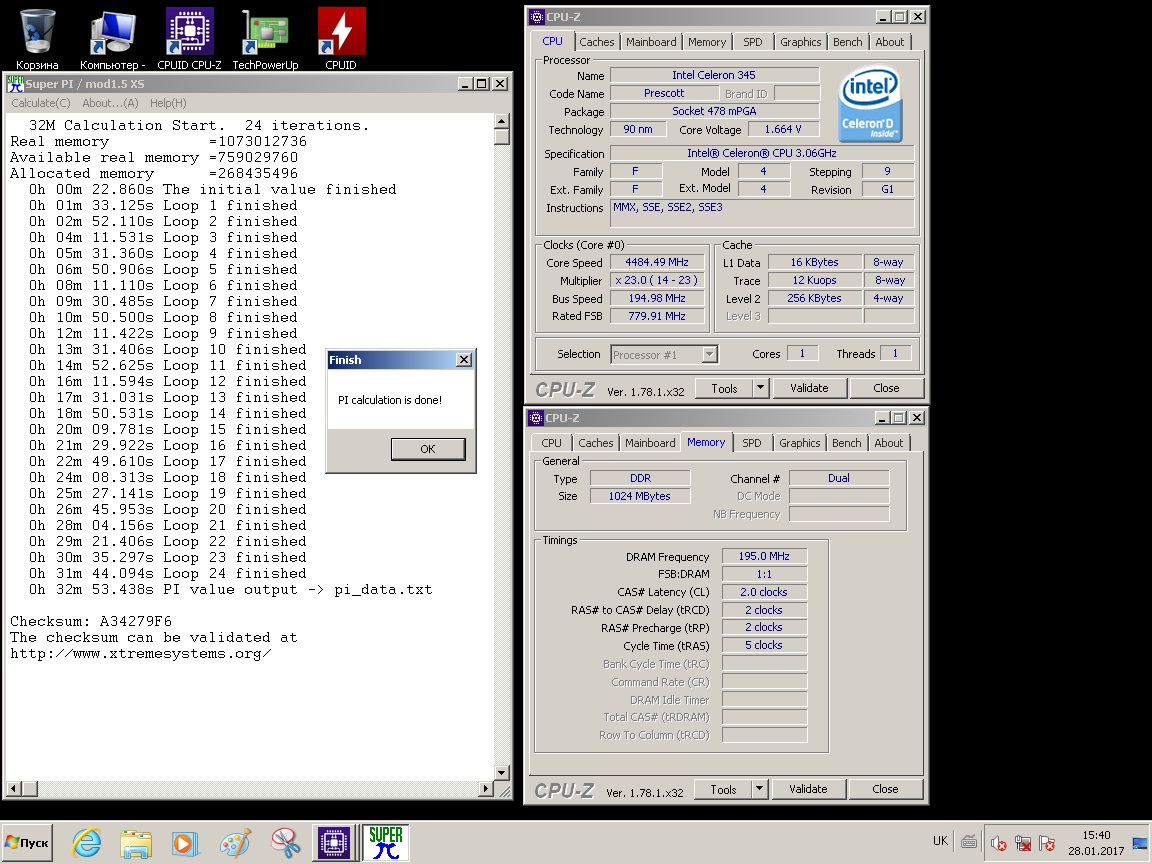
Task: Click Super PI horizontal scrollbar right arrow
Action: pos(485,788)
